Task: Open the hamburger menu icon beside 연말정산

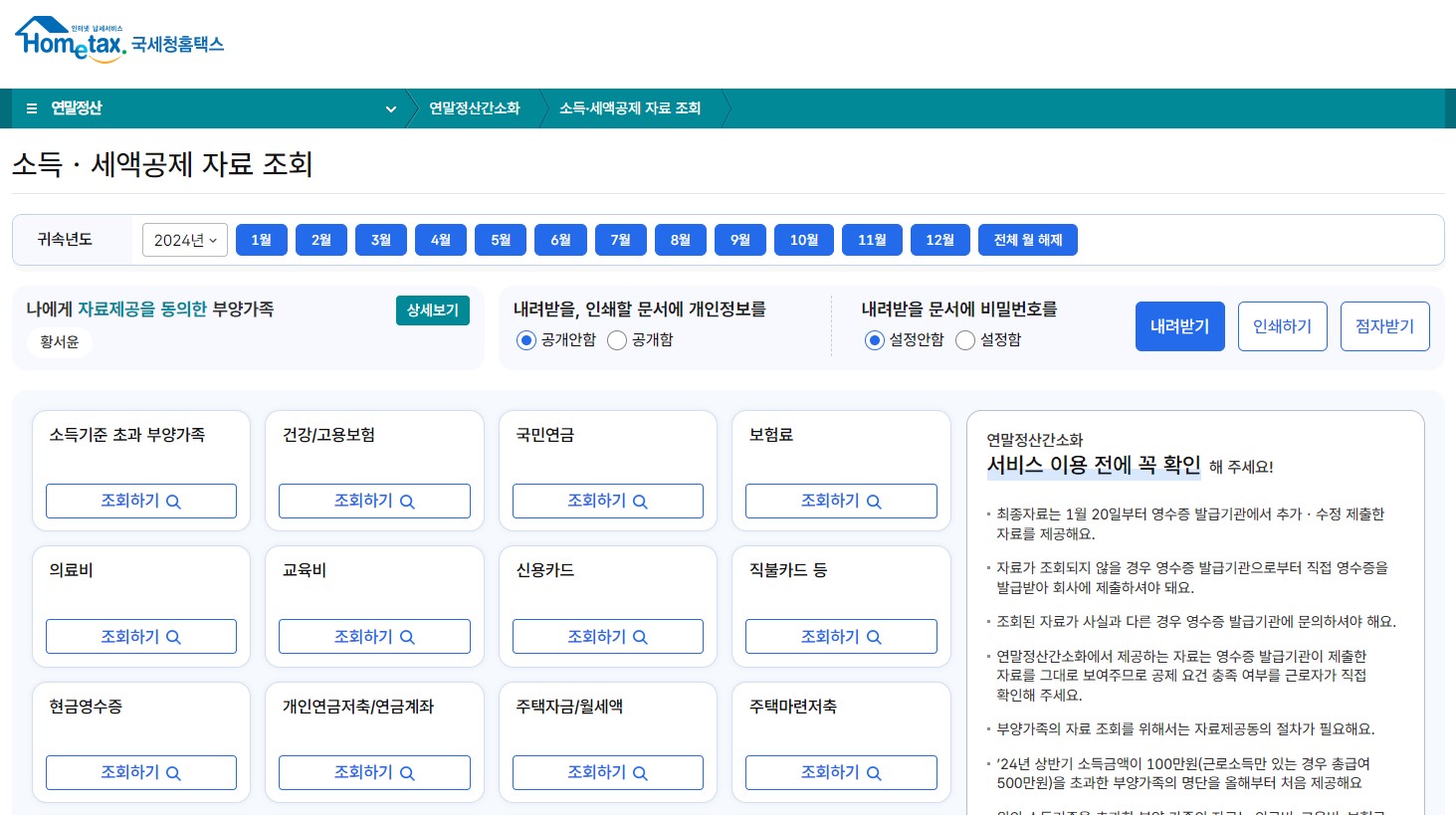Action: click(31, 107)
